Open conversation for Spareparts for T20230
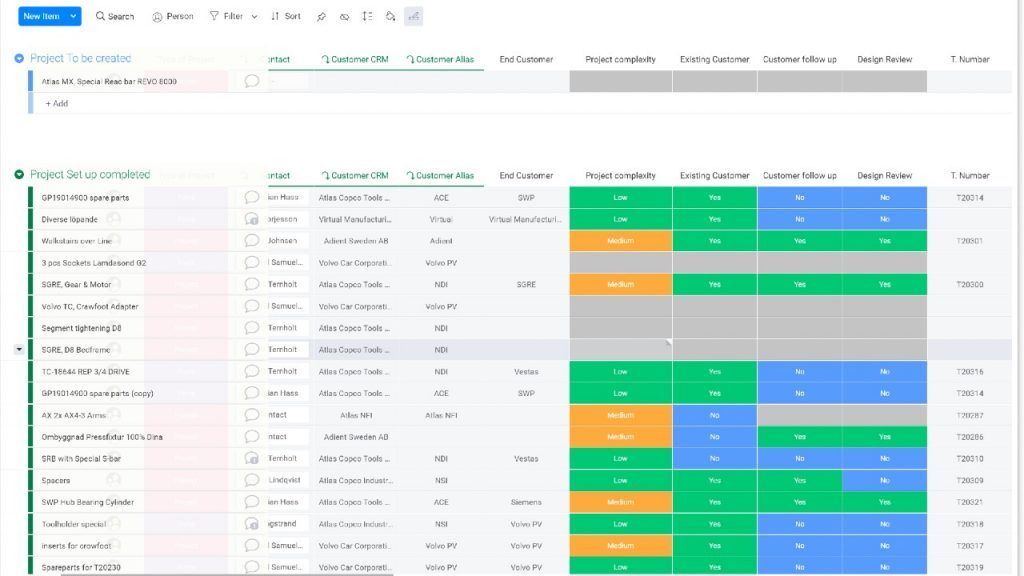The image size is (1024, 576). coord(251,567)
